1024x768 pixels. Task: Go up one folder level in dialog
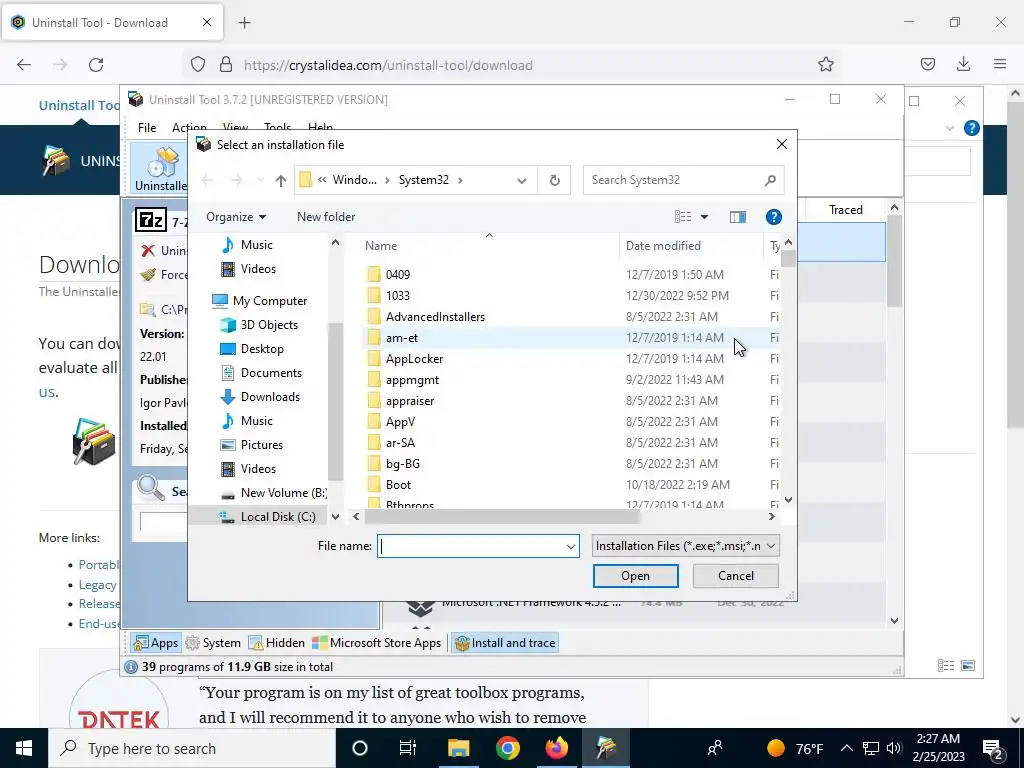pyautogui.click(x=281, y=180)
